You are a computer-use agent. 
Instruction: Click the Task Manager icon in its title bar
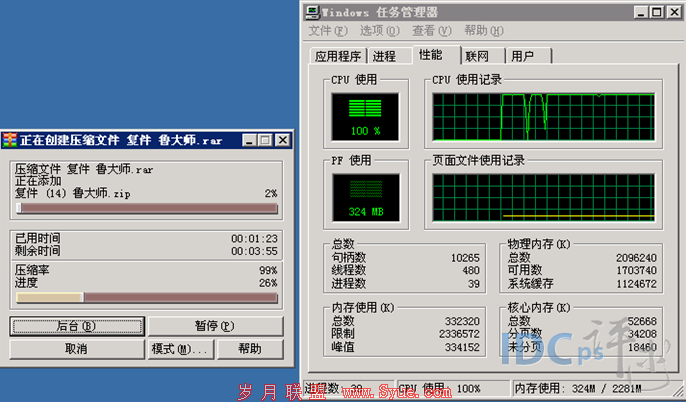312,12
